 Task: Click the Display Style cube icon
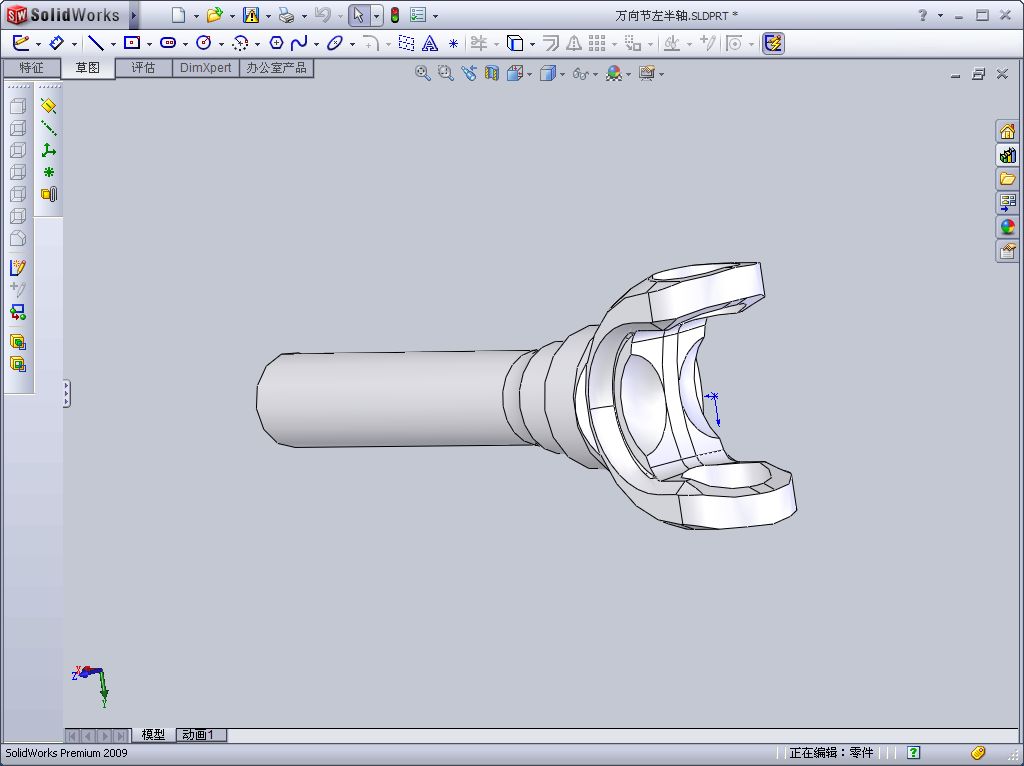pyautogui.click(x=547, y=73)
